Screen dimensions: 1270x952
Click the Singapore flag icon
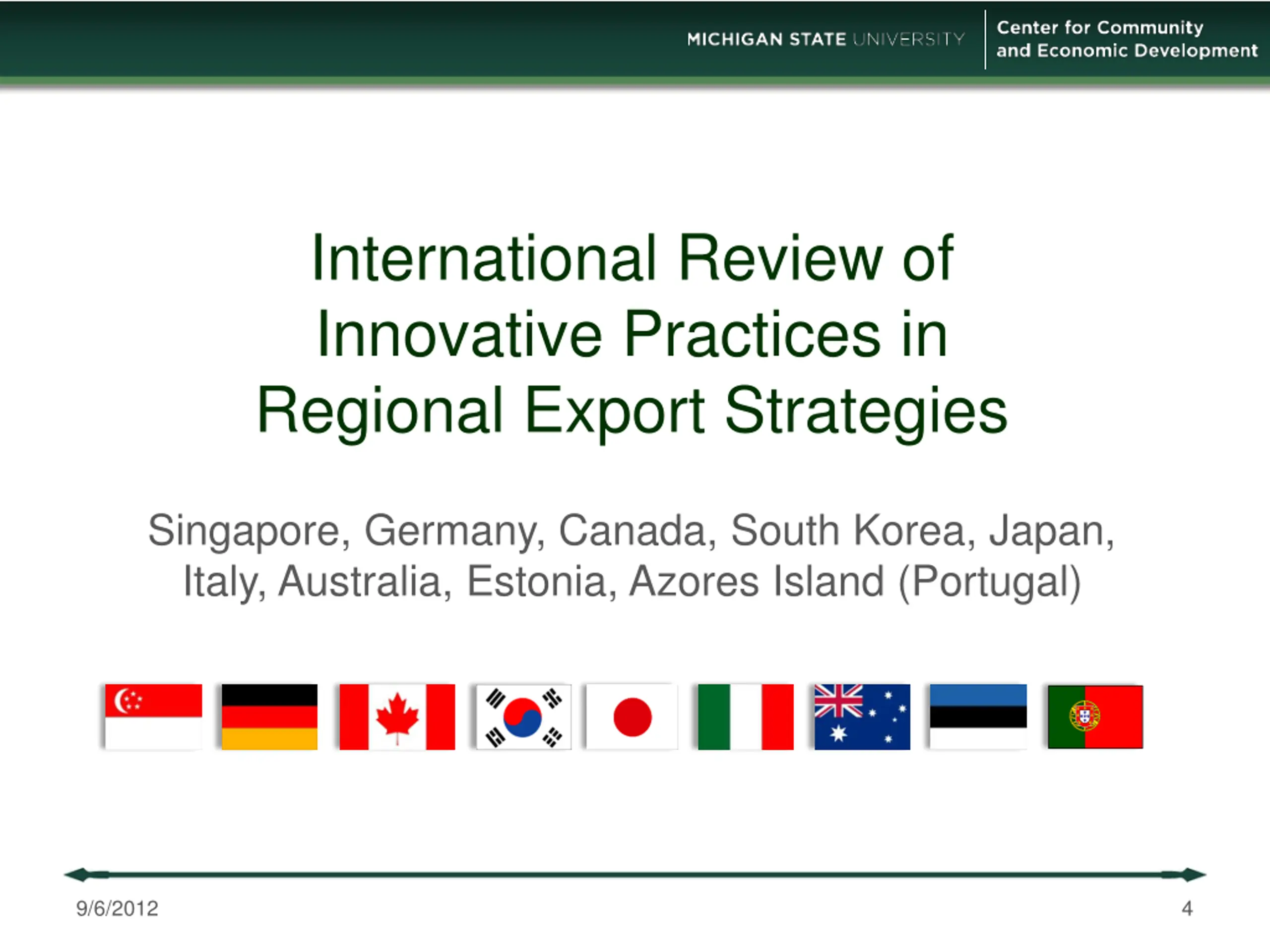click(153, 716)
